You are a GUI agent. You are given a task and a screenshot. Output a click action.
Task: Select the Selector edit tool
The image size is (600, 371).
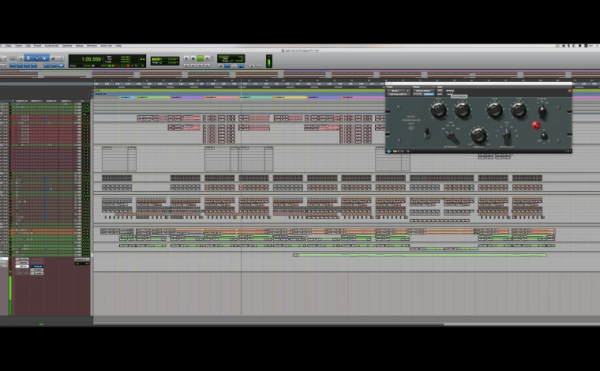coord(37,58)
